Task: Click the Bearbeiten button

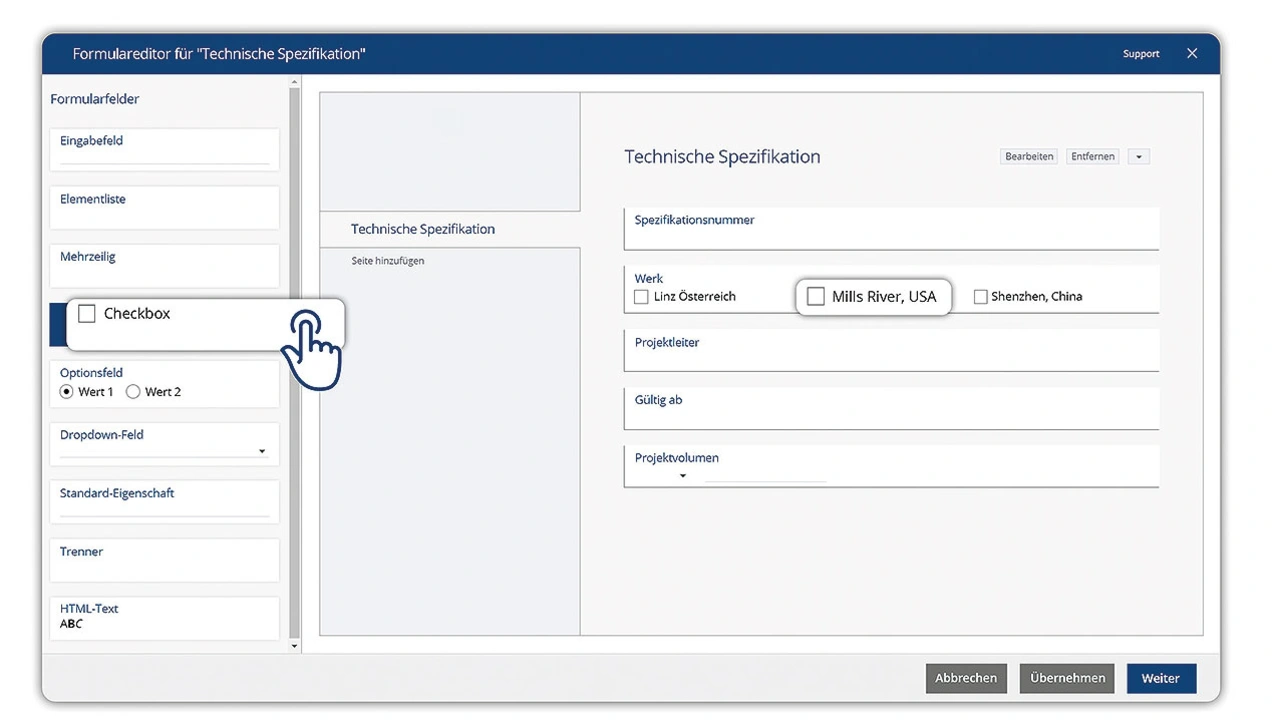Action: tap(1029, 157)
